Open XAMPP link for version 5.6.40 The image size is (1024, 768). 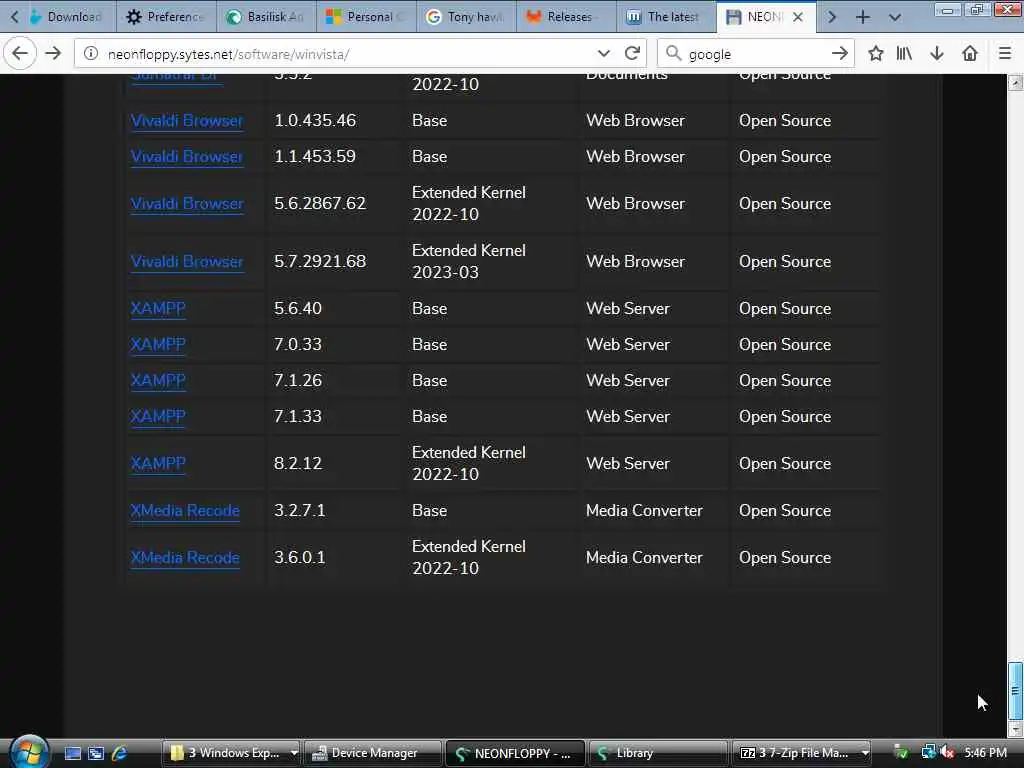pyautogui.click(x=158, y=308)
